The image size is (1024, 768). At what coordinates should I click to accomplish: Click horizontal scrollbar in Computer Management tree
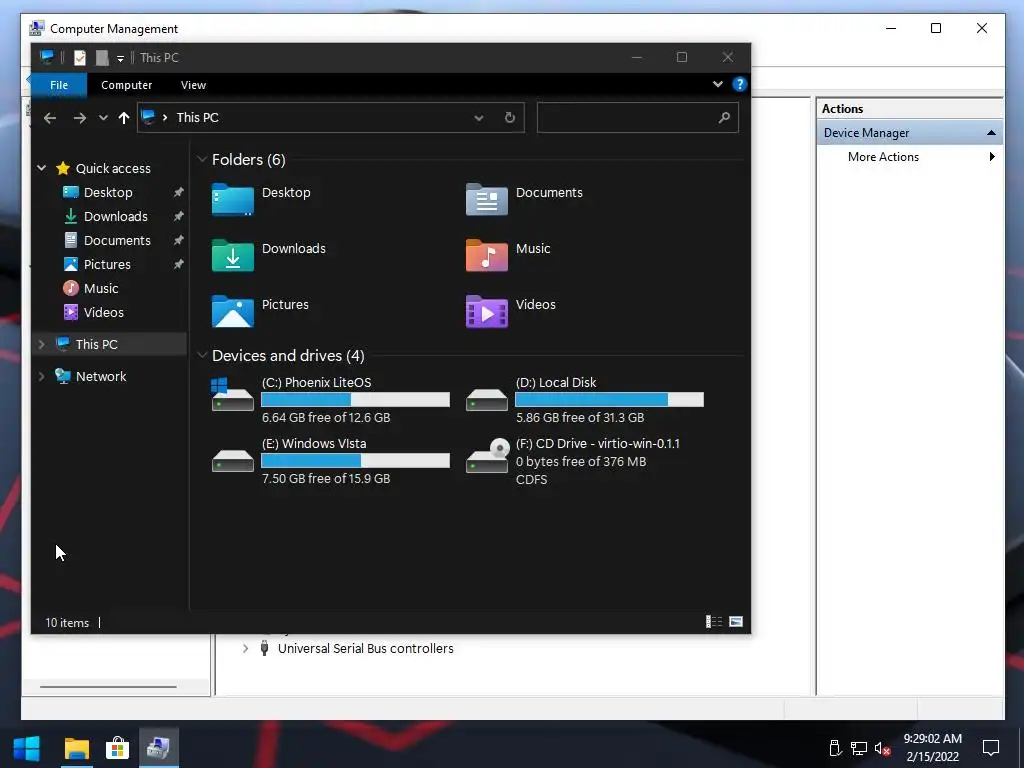[x=108, y=686]
